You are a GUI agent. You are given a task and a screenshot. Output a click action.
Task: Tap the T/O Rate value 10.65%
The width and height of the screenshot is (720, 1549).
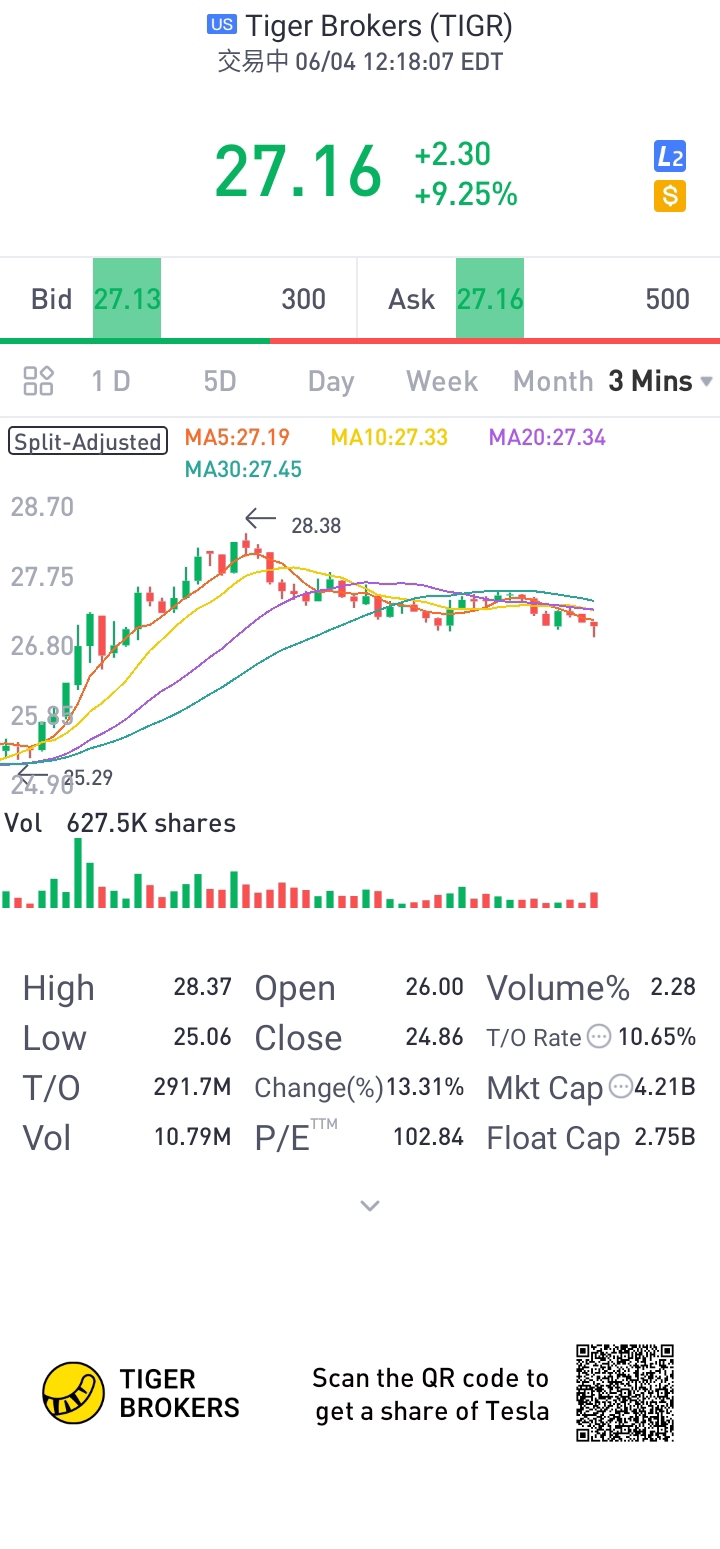coord(657,1037)
